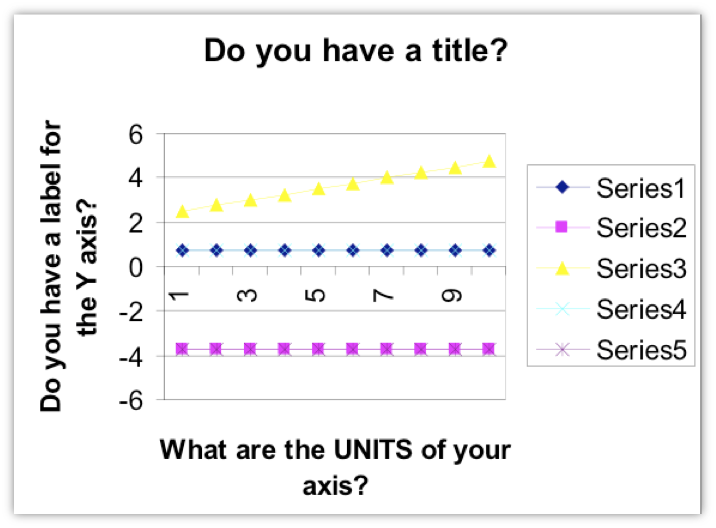This screenshot has height=528, width=716.
Task: Select the X axis units label text
Action: (x=335, y=467)
